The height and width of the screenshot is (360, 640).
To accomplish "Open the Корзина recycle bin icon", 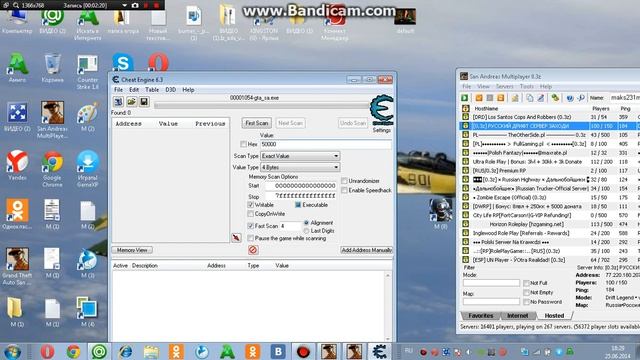I will [x=52, y=67].
